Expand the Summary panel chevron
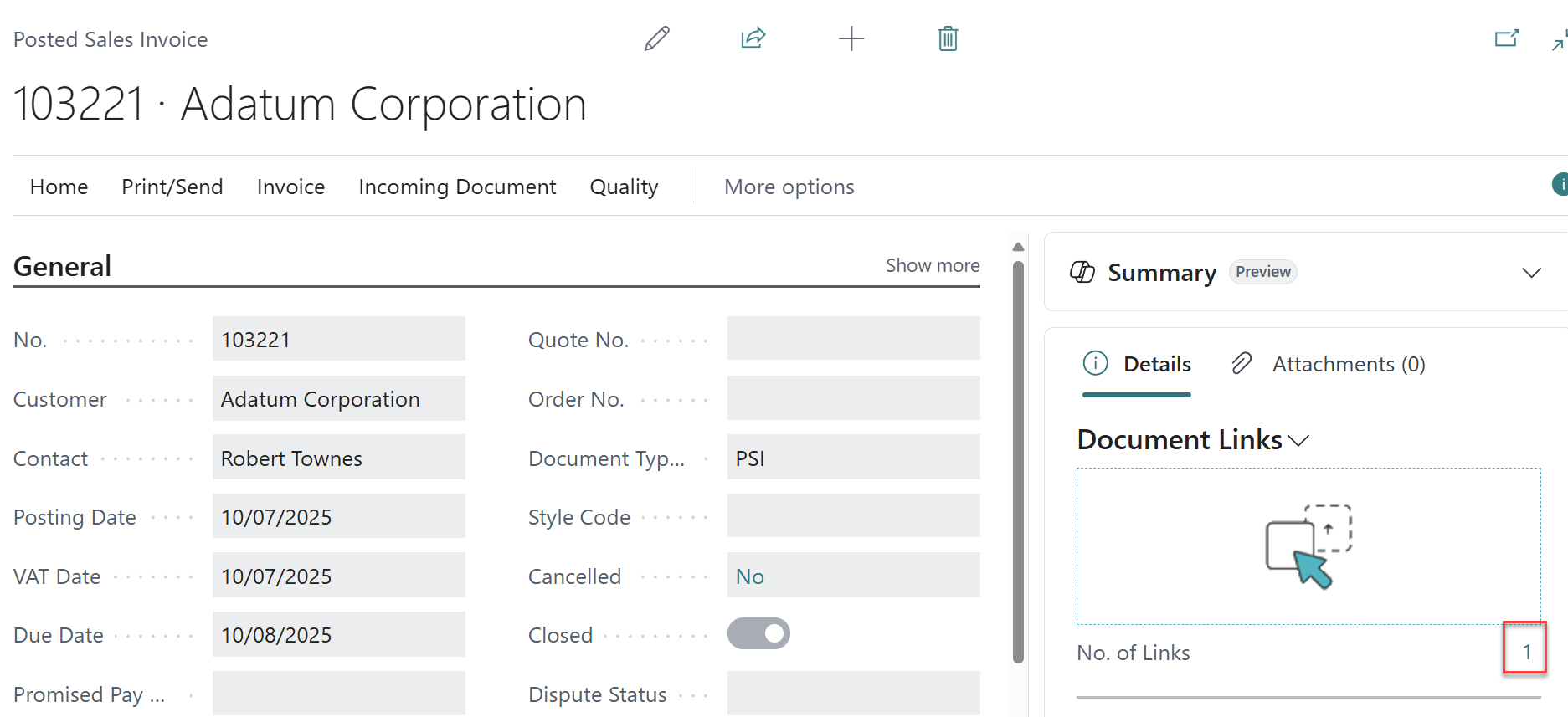1568x717 pixels. (x=1531, y=273)
